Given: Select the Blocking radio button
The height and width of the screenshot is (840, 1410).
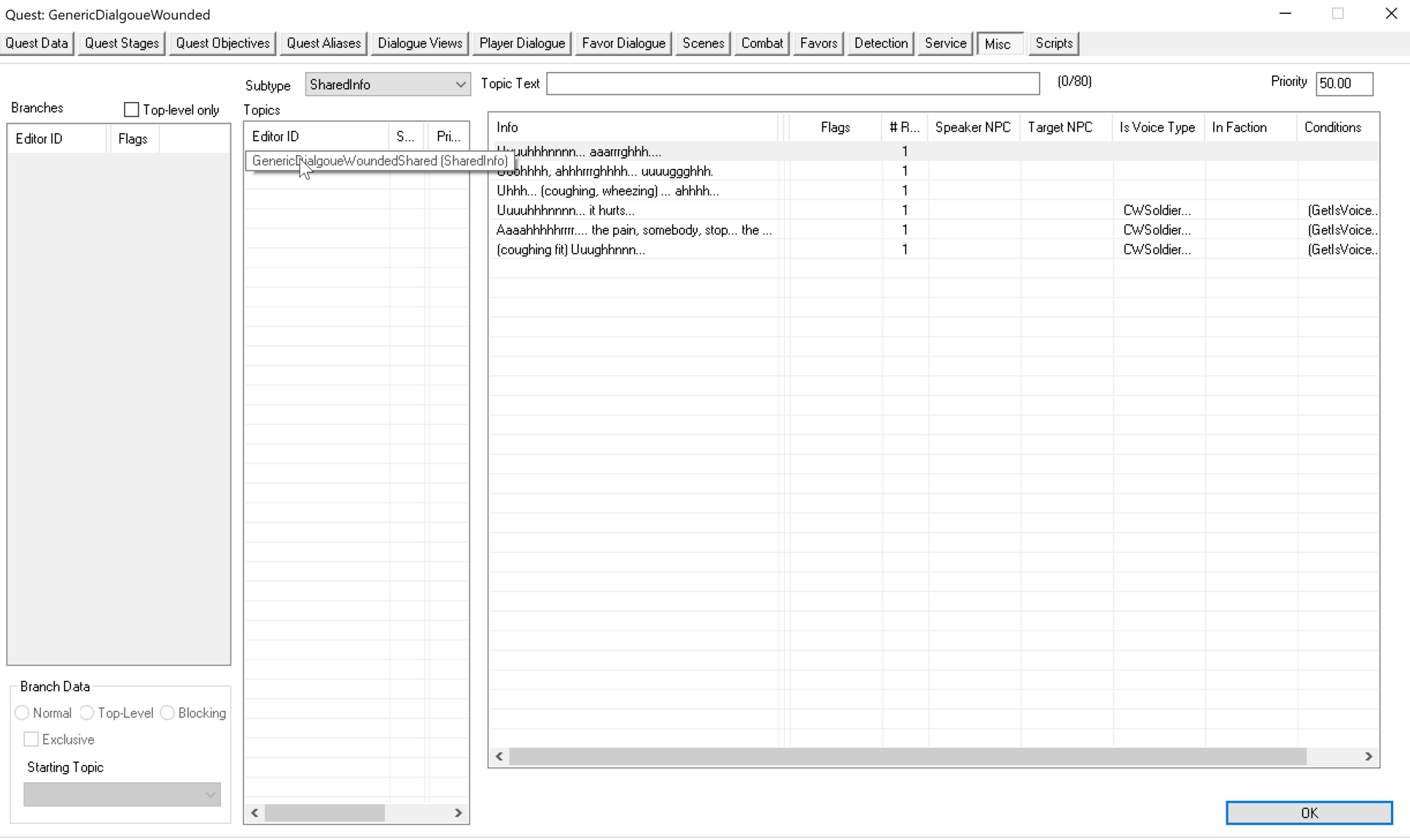Looking at the screenshot, I should point(167,713).
